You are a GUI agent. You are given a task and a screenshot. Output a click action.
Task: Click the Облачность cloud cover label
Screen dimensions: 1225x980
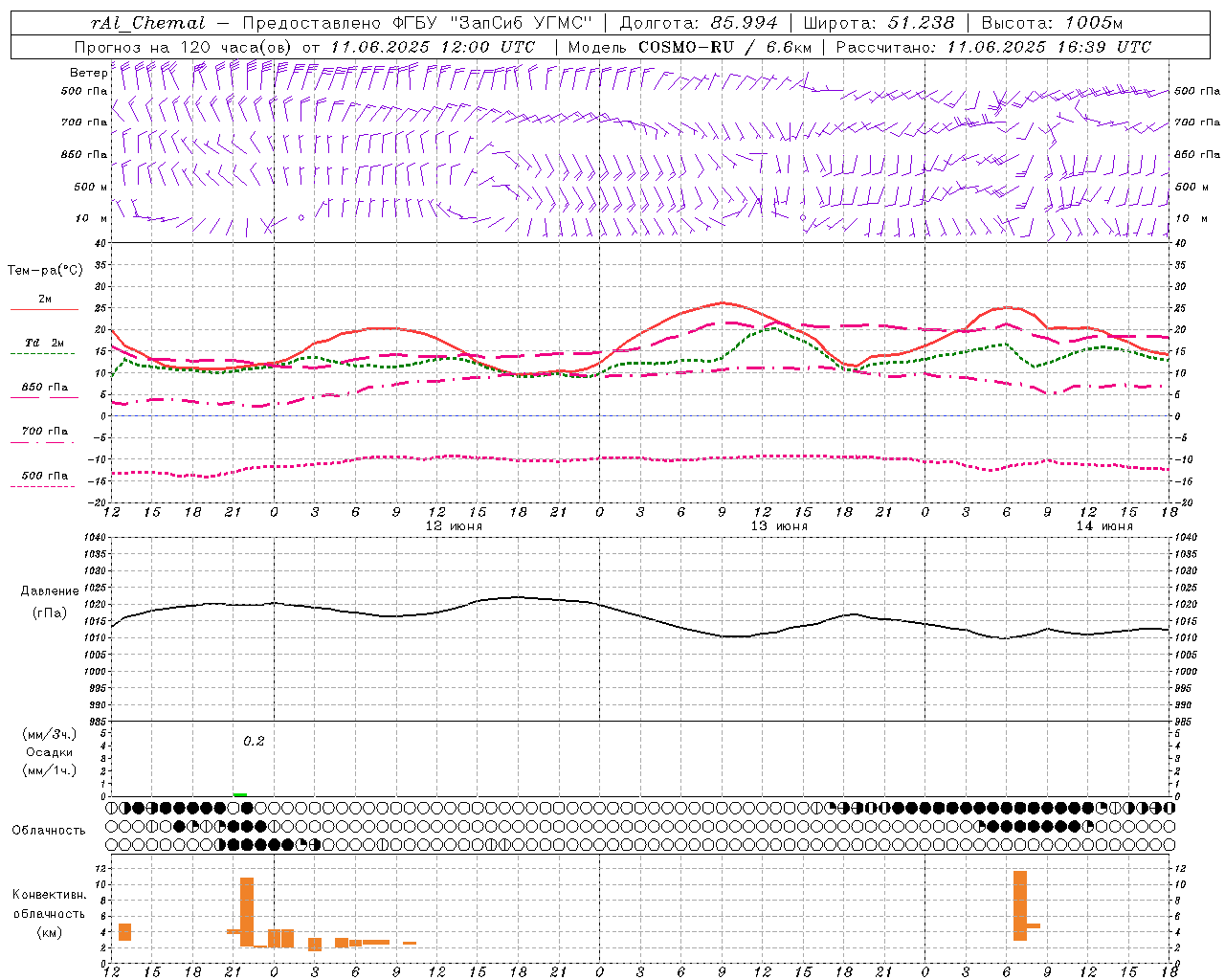click(x=49, y=831)
